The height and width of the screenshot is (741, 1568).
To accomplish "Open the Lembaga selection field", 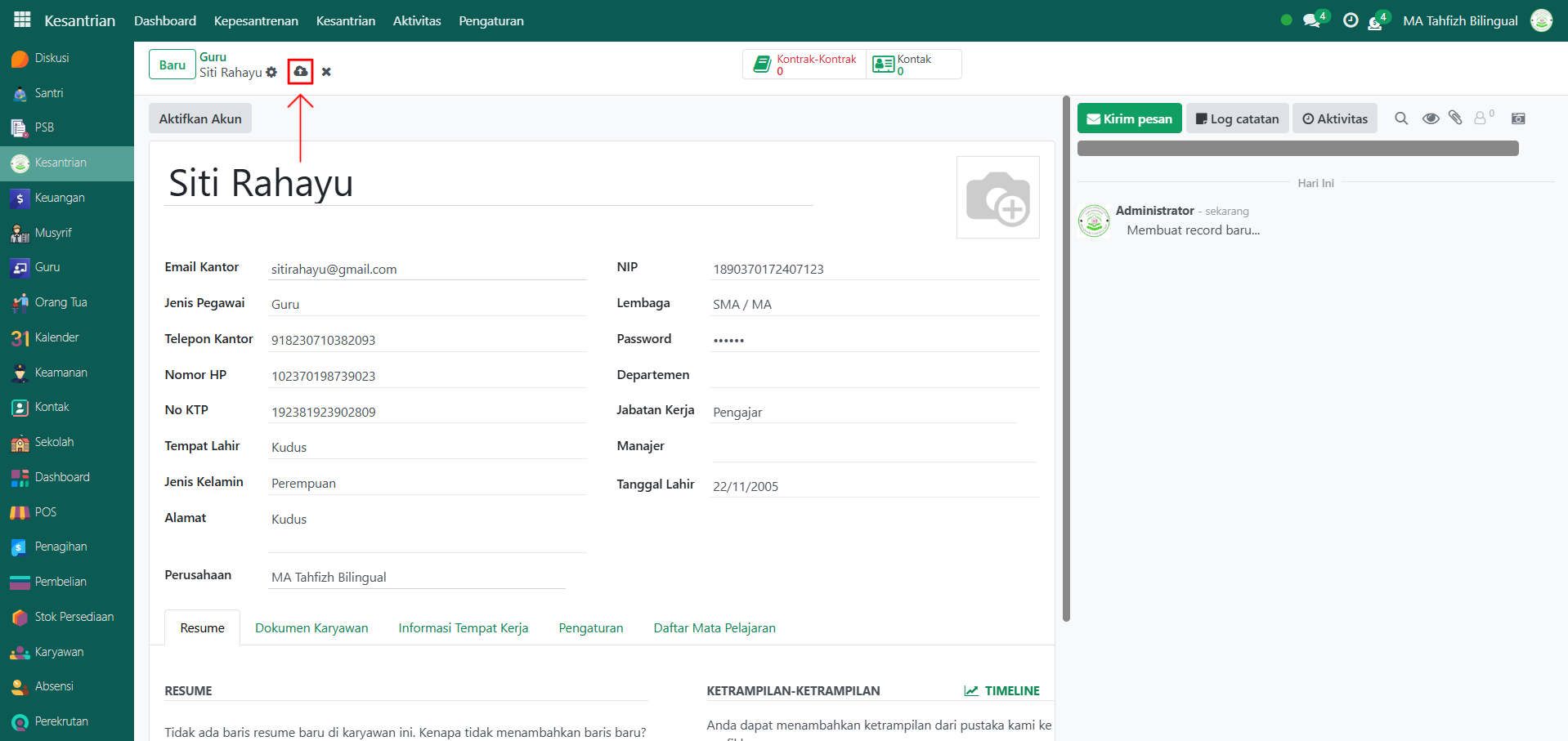I will (873, 305).
